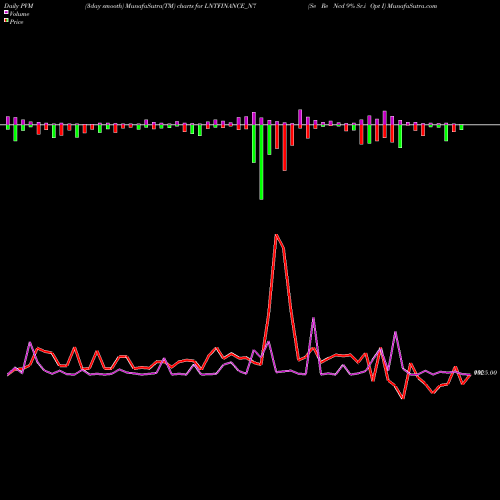Click the Volume legend color swatch
Image resolution: width=500 pixels, height=500 pixels.
point(6,12)
